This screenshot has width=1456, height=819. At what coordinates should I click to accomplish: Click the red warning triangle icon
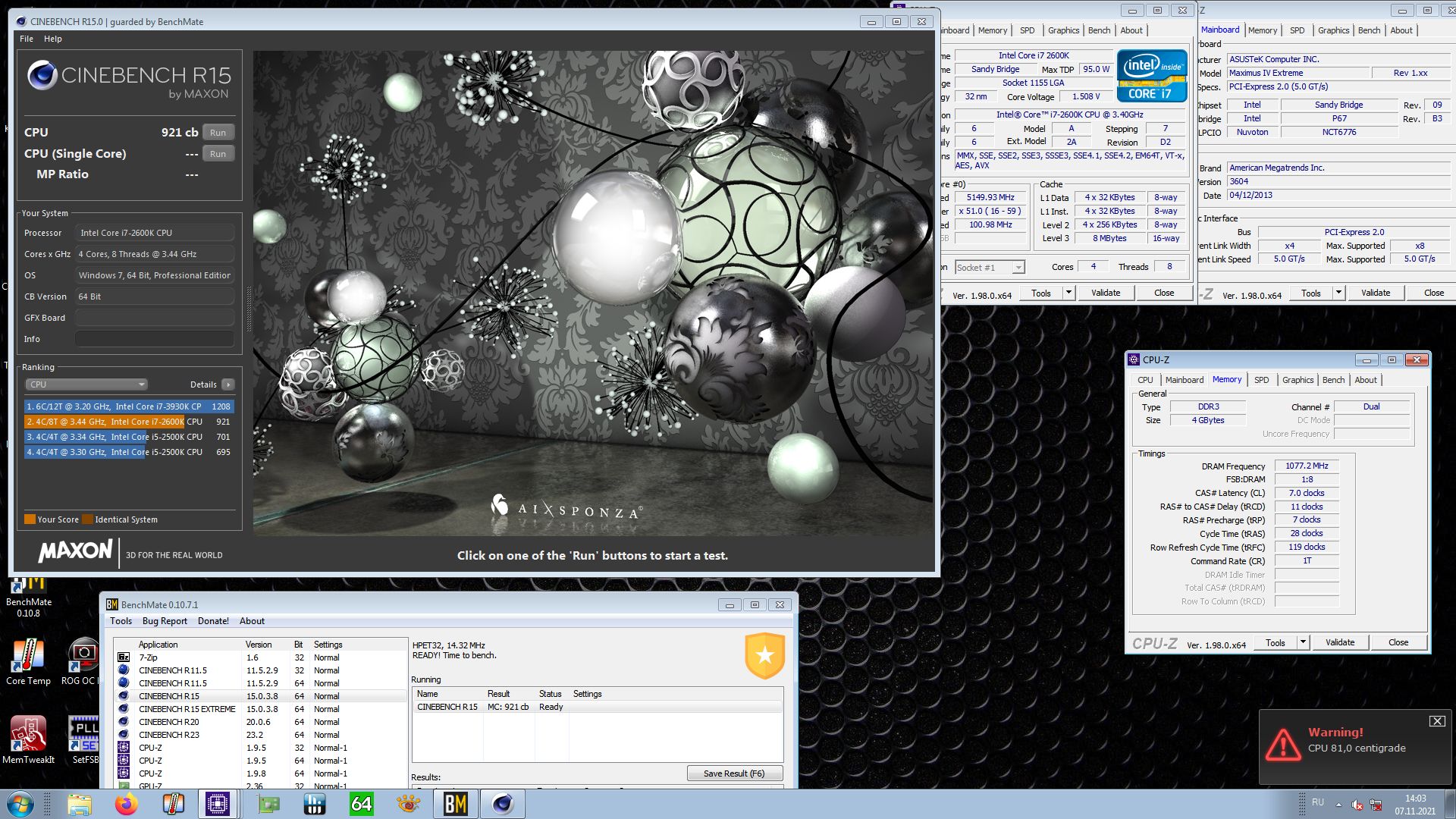pyautogui.click(x=1283, y=745)
